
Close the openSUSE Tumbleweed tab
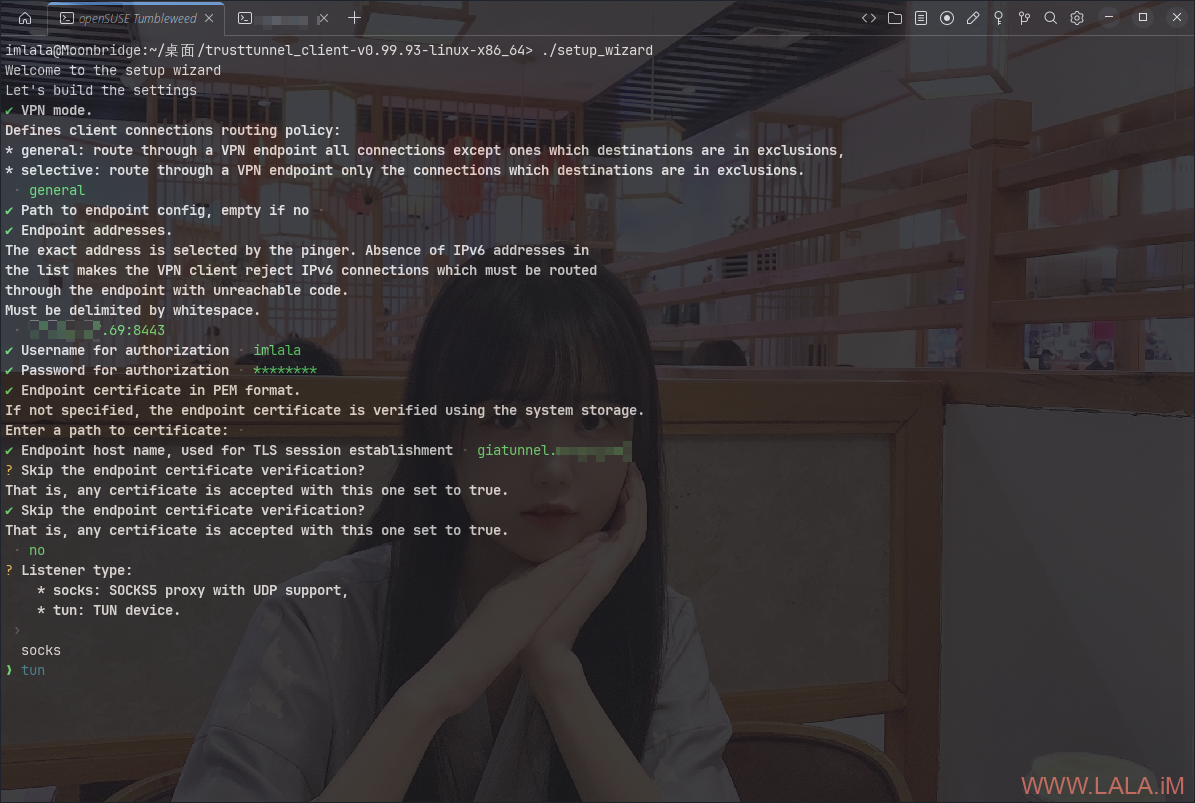[x=209, y=18]
